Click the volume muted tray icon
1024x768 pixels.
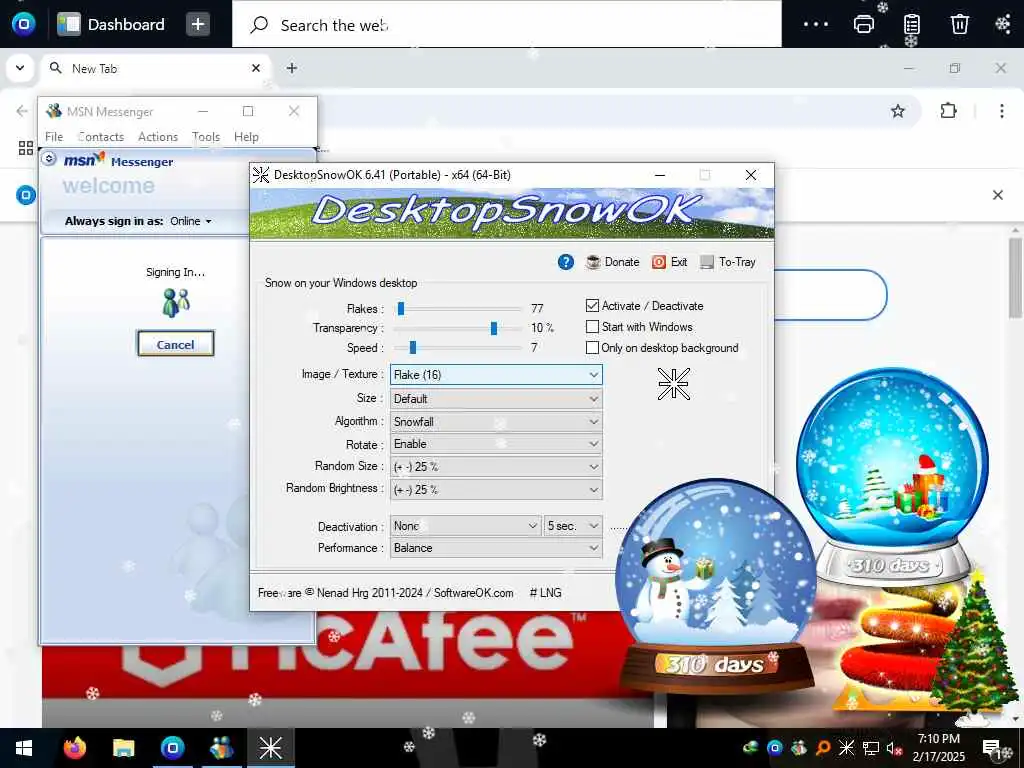point(893,748)
